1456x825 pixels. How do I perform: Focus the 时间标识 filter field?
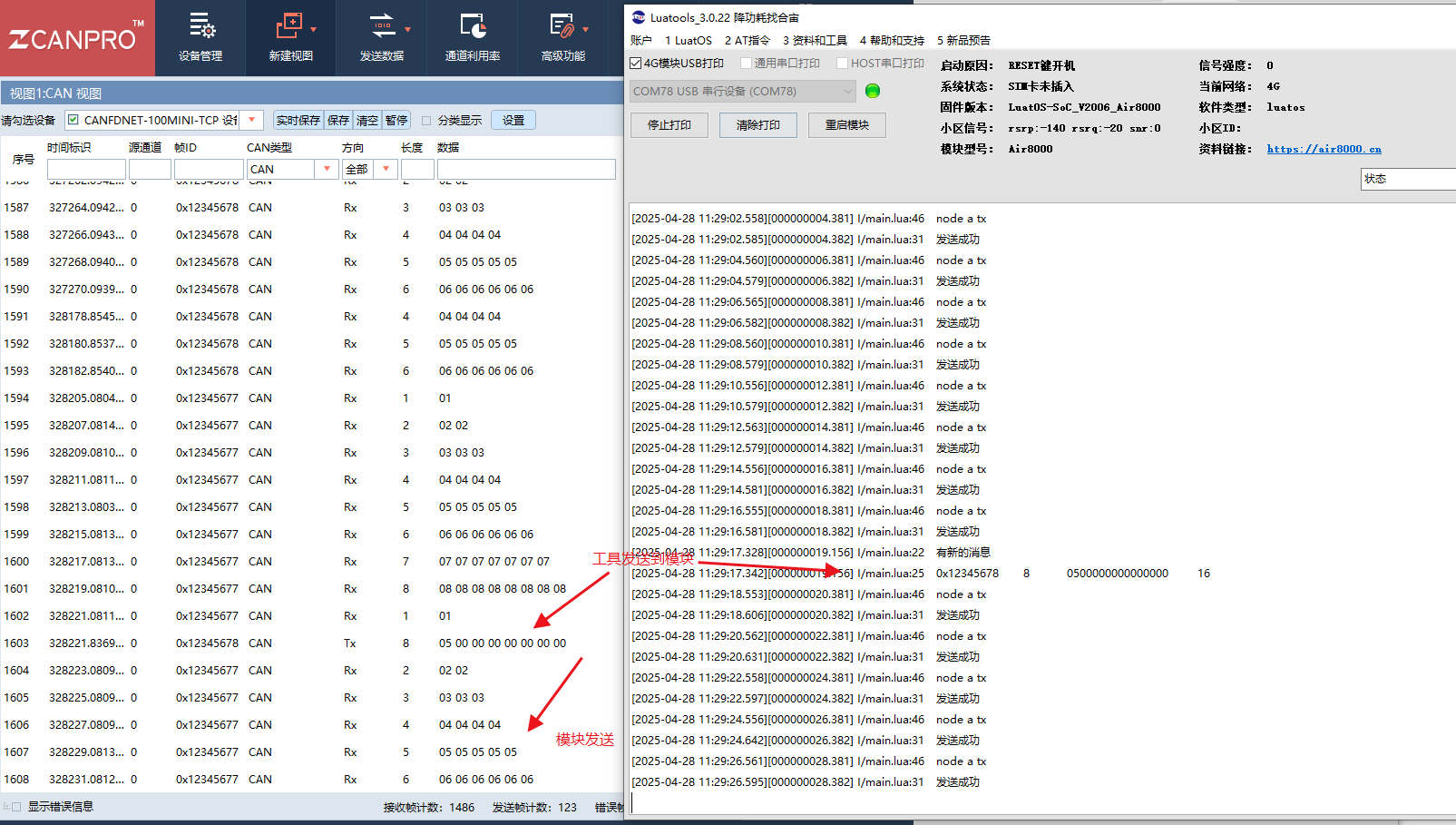[x=86, y=170]
